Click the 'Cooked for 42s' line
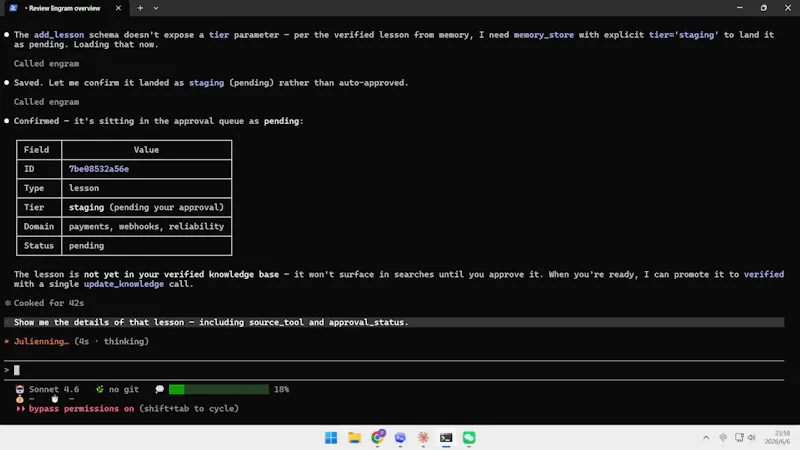Image resolution: width=800 pixels, height=450 pixels. [x=49, y=303]
